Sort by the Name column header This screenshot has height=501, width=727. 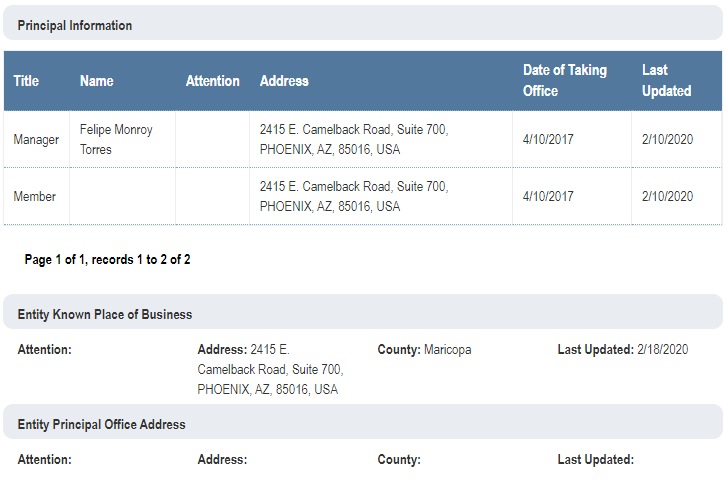[97, 81]
